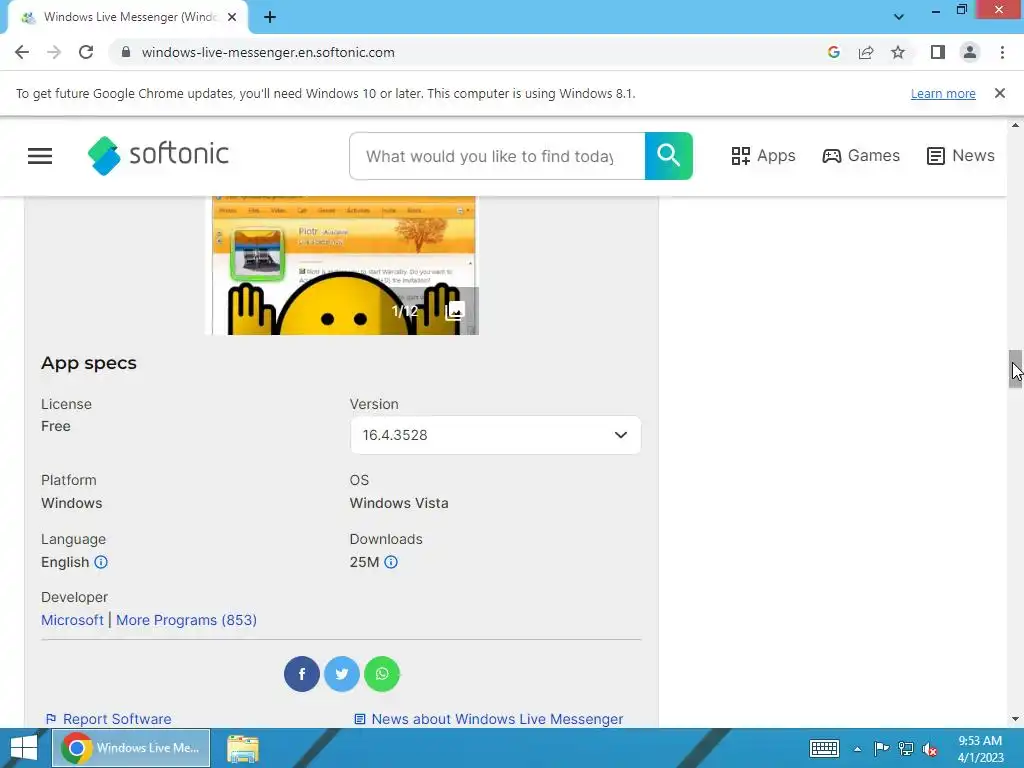Viewport: 1024px width, 768px height.
Task: Click the Softonic logo
Action: [x=158, y=155]
